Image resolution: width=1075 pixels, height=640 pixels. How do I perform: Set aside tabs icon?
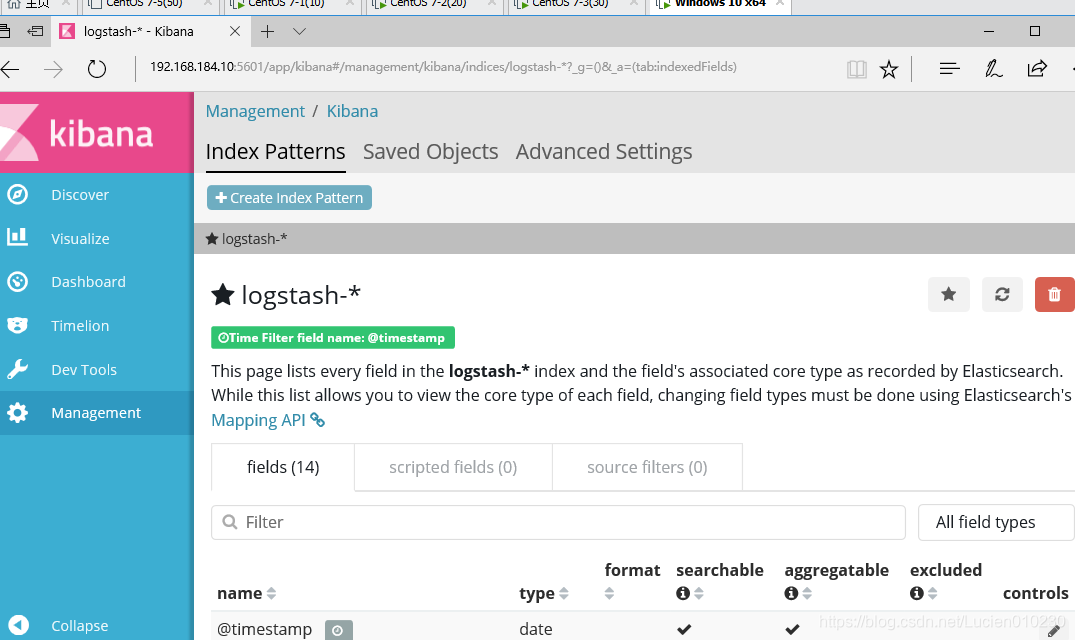(35, 32)
